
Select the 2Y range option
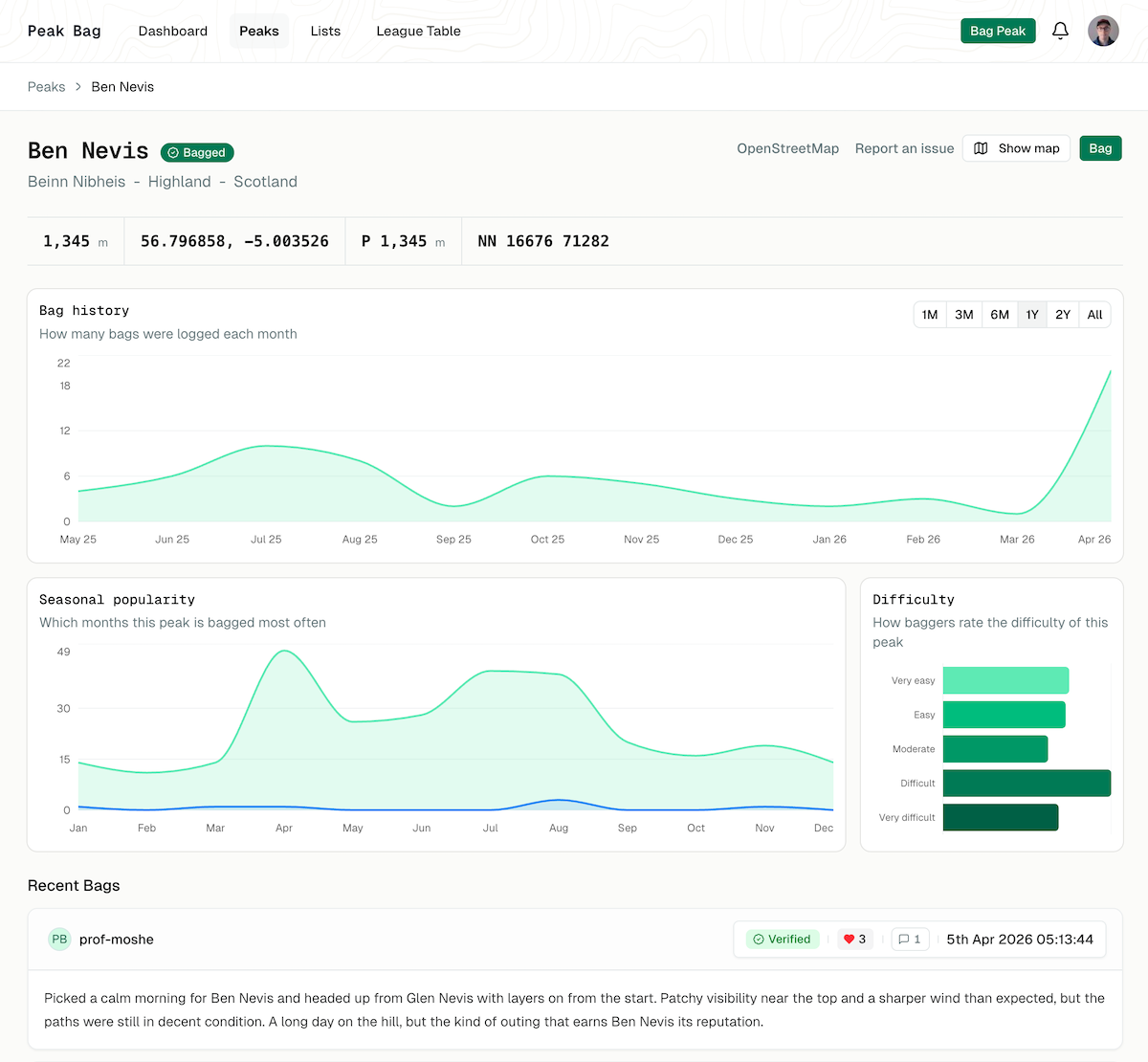[x=1062, y=315]
